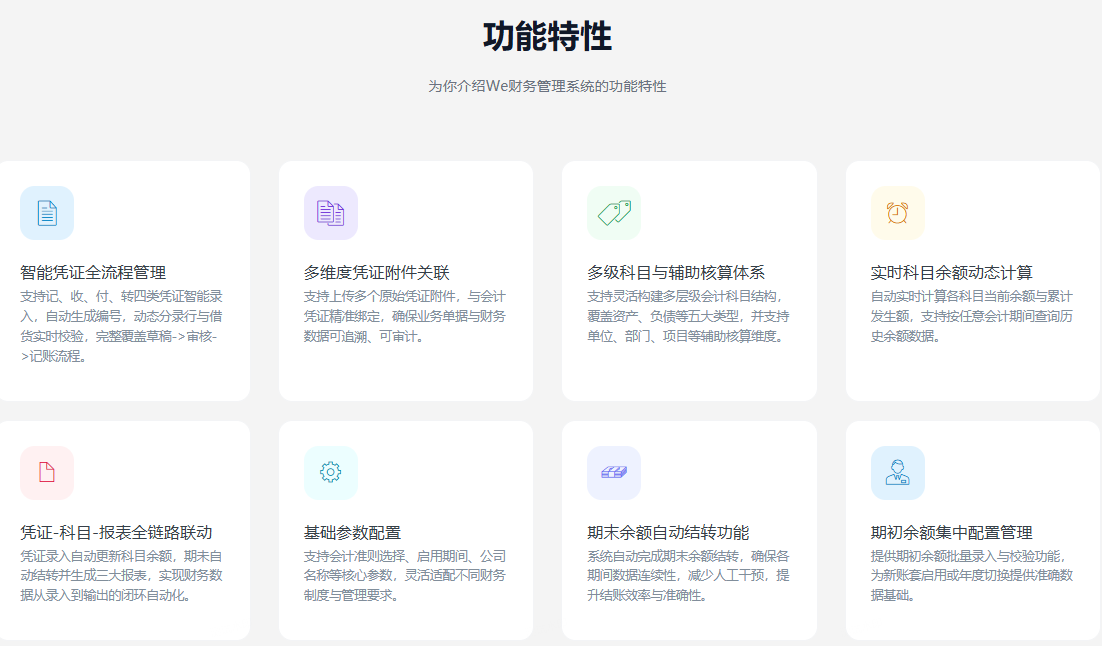Click the 功能特性 main page heading

(547, 37)
